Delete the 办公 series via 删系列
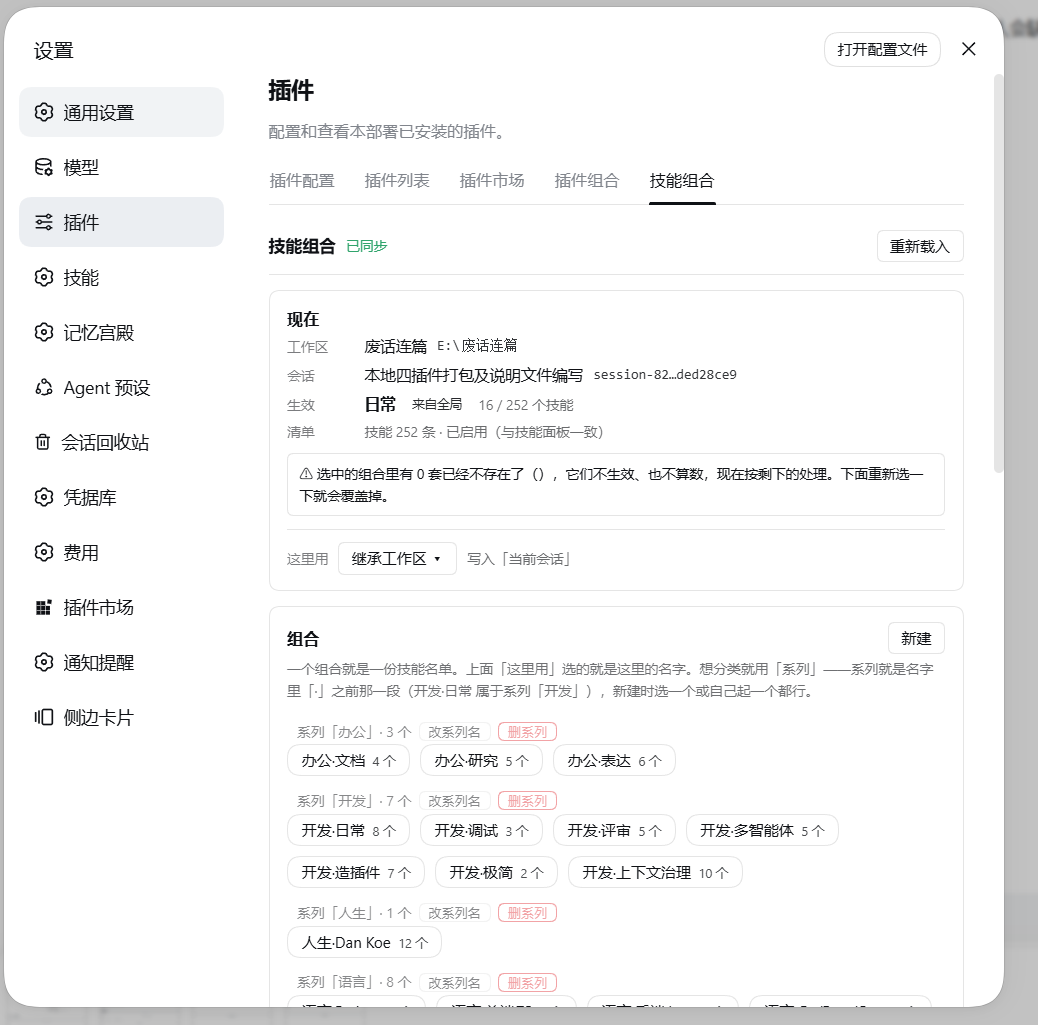The width and height of the screenshot is (1038, 1025). pyautogui.click(x=528, y=732)
